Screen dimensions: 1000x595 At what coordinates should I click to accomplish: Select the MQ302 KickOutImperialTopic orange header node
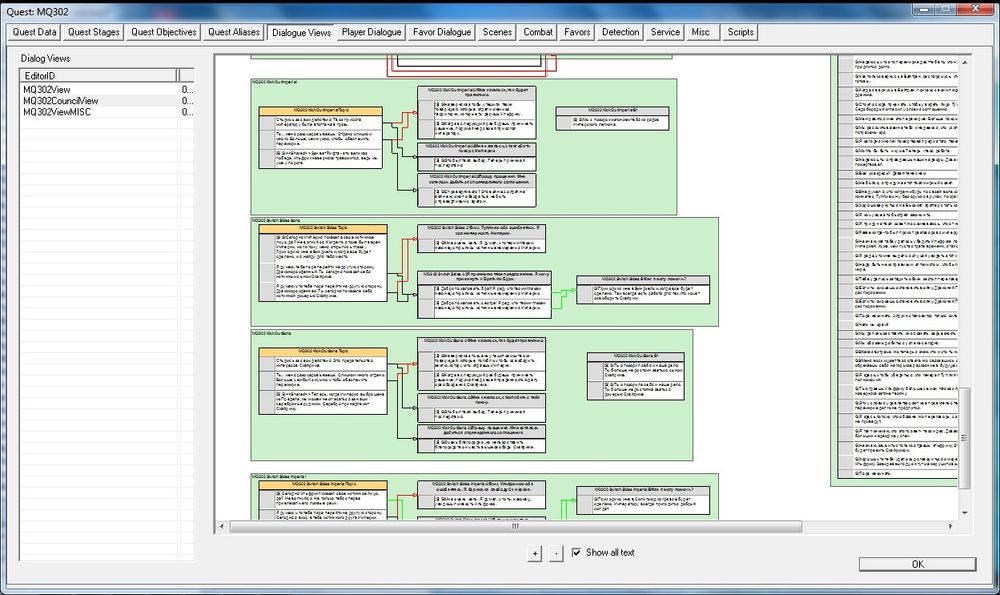tap(321, 110)
